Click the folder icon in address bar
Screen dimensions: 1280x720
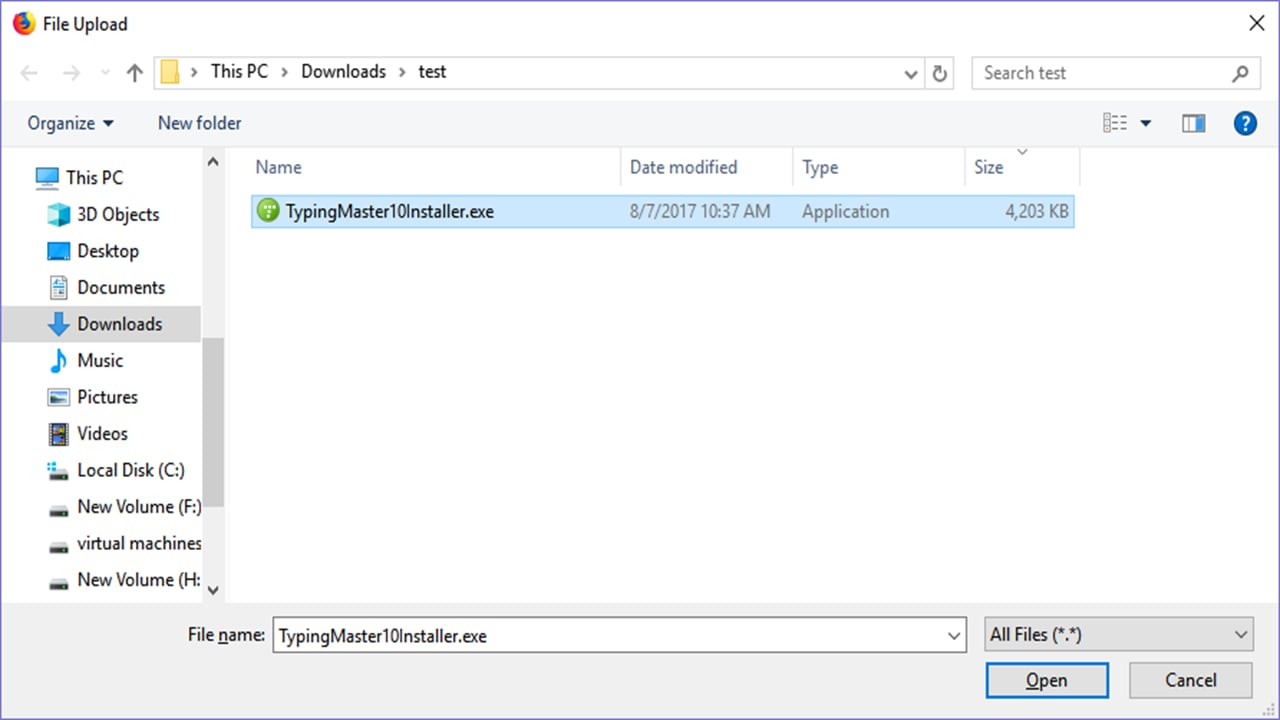(x=170, y=72)
